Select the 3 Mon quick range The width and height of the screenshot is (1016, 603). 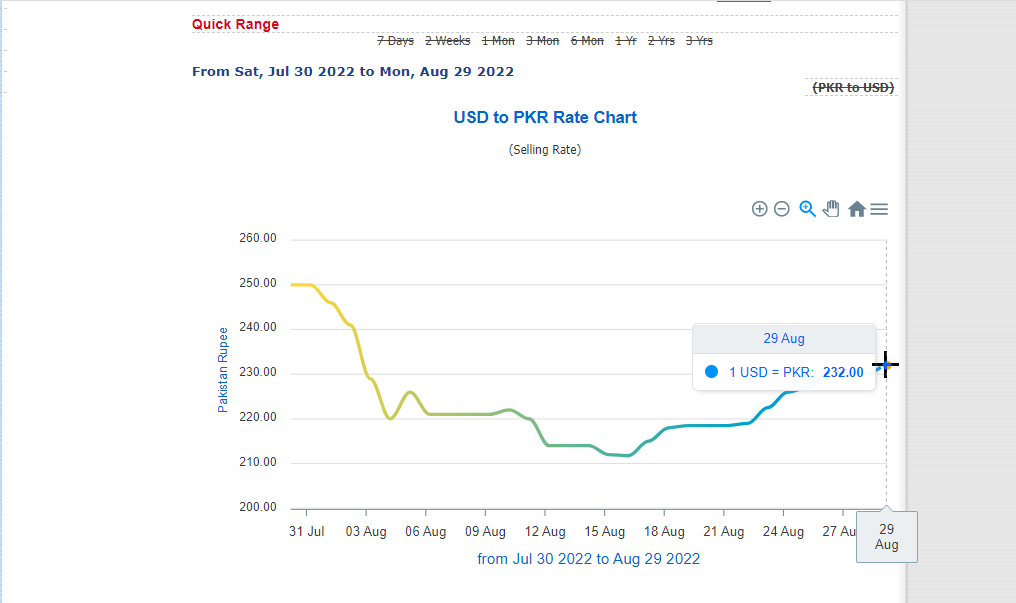point(542,41)
